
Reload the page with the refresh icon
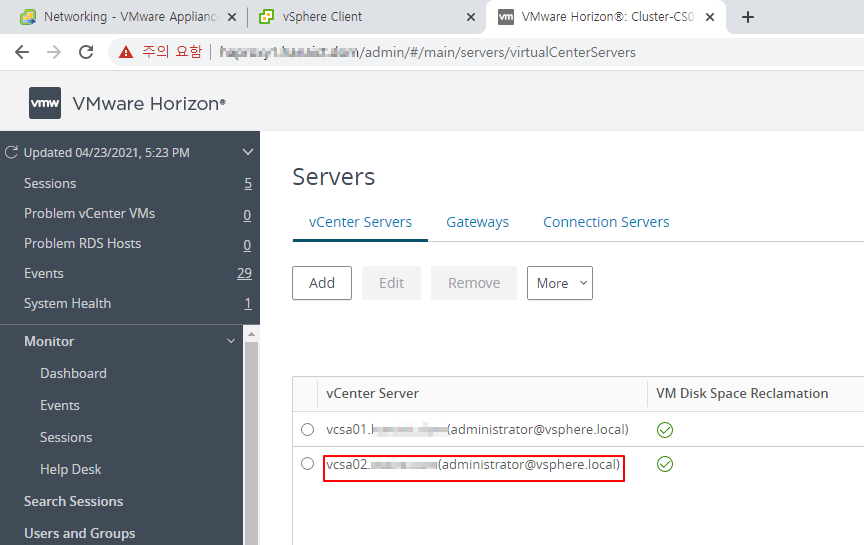click(86, 52)
